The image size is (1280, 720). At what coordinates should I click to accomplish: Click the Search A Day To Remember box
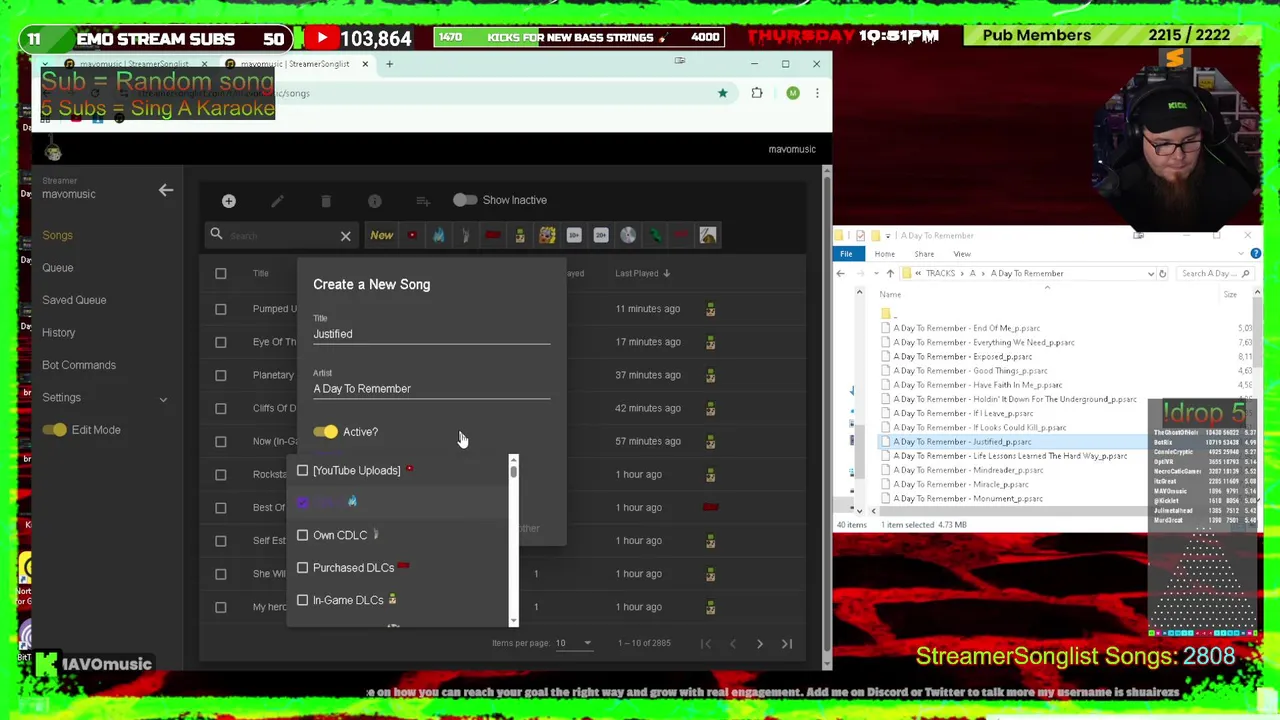(1213, 273)
